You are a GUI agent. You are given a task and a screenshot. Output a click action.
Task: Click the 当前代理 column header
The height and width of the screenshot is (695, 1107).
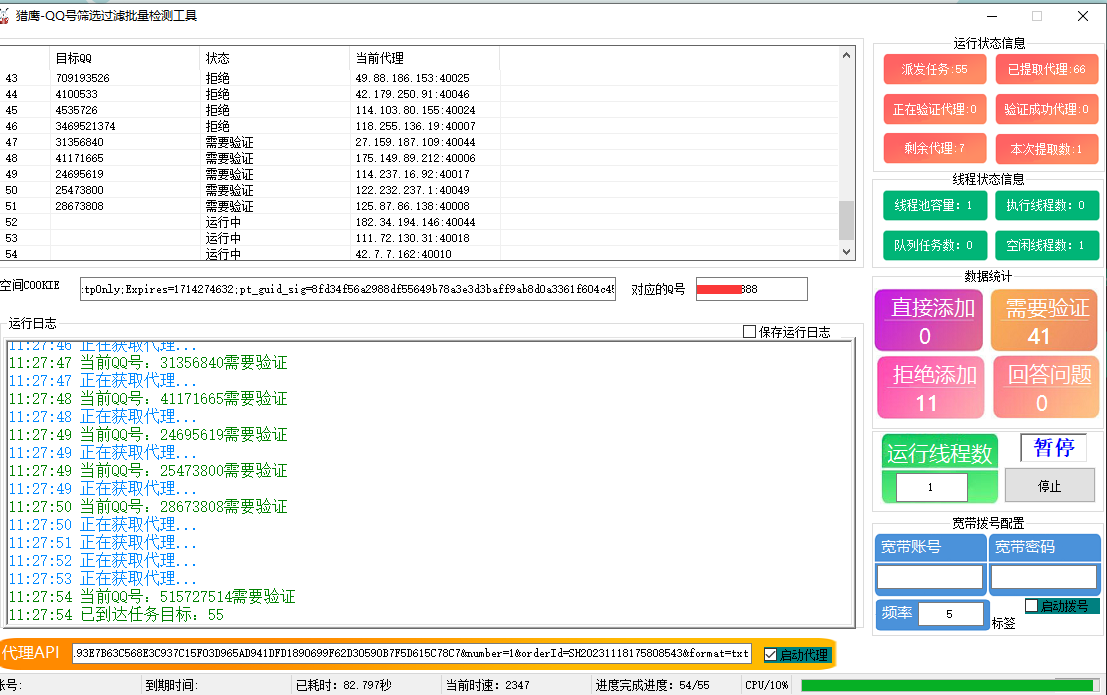click(424, 58)
